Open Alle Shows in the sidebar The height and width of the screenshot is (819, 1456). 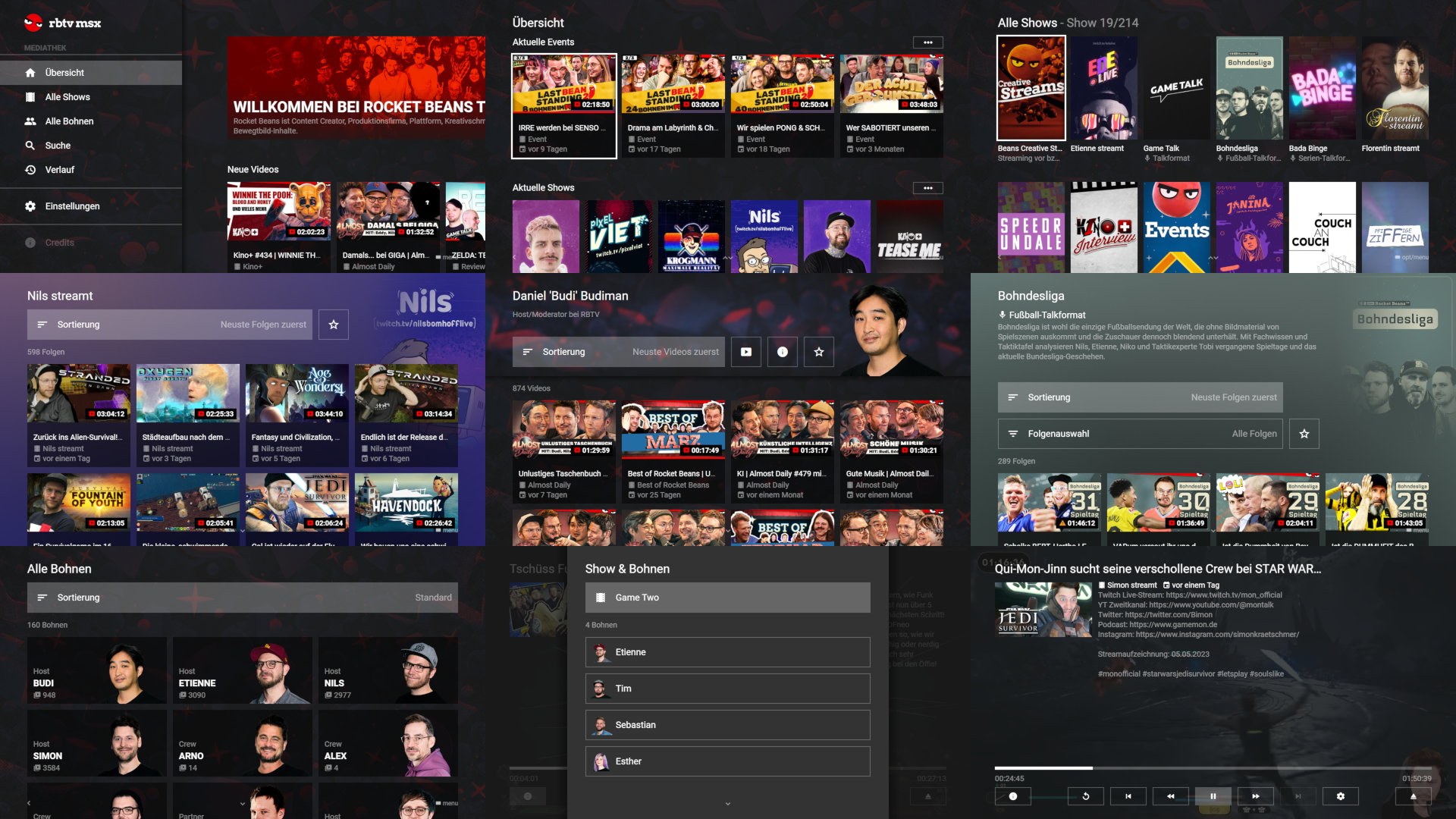[91, 97]
